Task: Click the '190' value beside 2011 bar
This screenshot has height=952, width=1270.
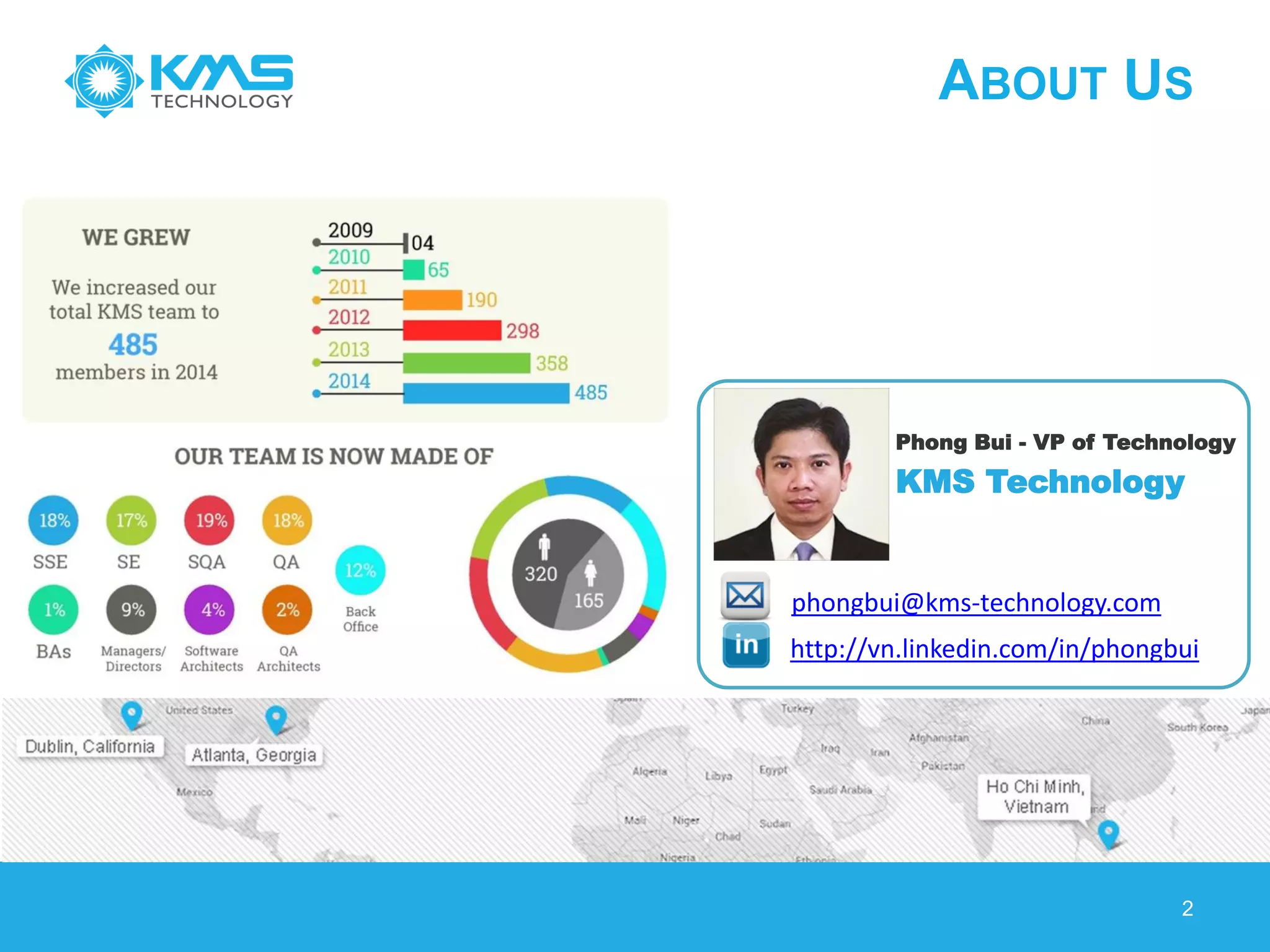Action: tap(482, 300)
